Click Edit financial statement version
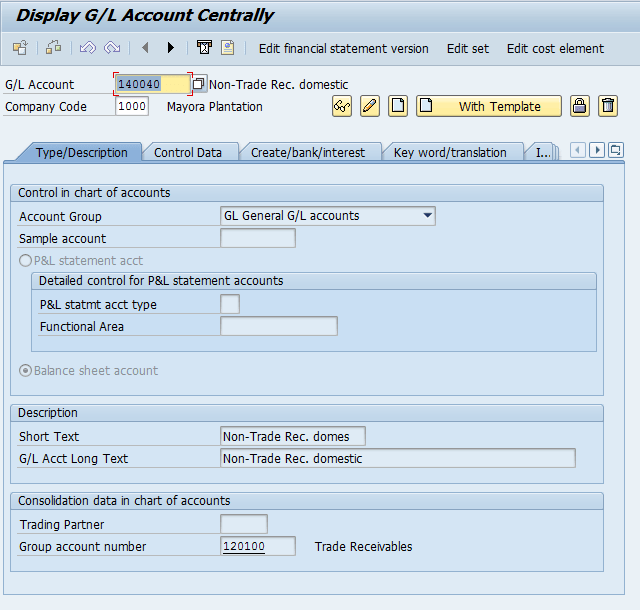This screenshot has height=610, width=640. point(343,49)
